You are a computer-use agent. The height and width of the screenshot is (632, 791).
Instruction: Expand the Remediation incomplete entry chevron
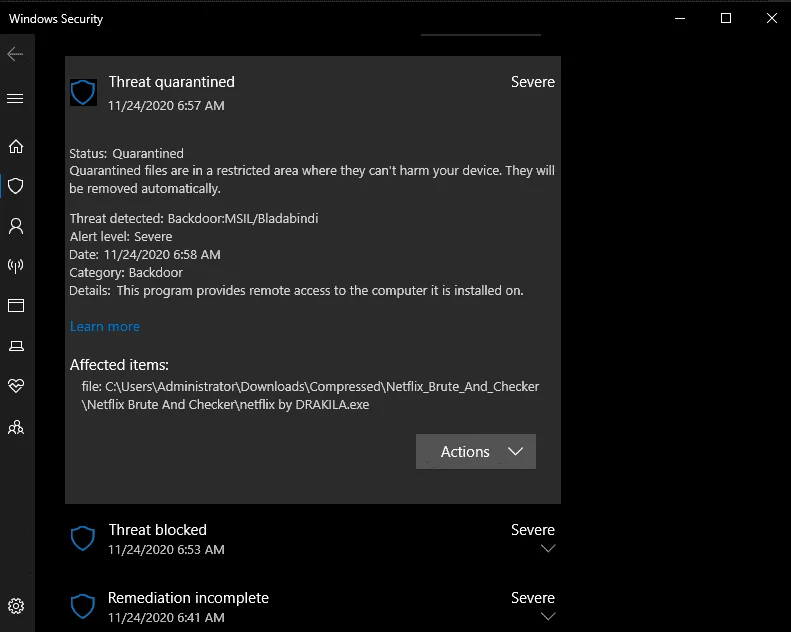548,616
